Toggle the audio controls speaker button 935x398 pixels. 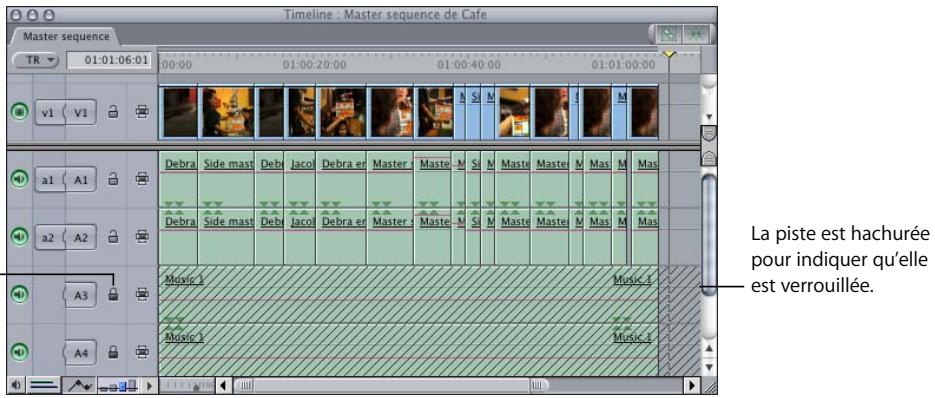15,385
